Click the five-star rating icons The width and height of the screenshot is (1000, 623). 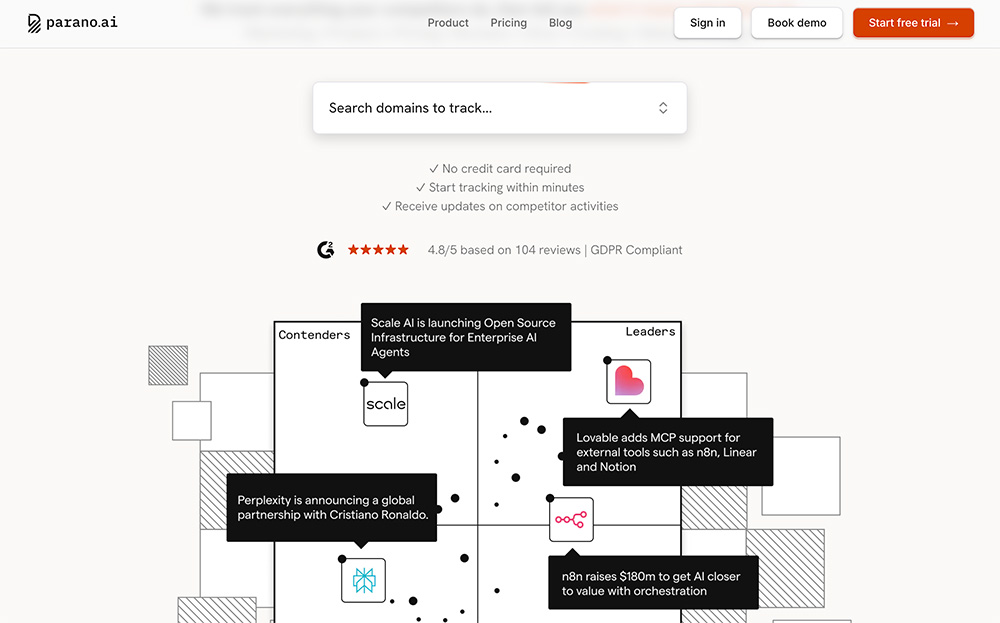tap(378, 250)
